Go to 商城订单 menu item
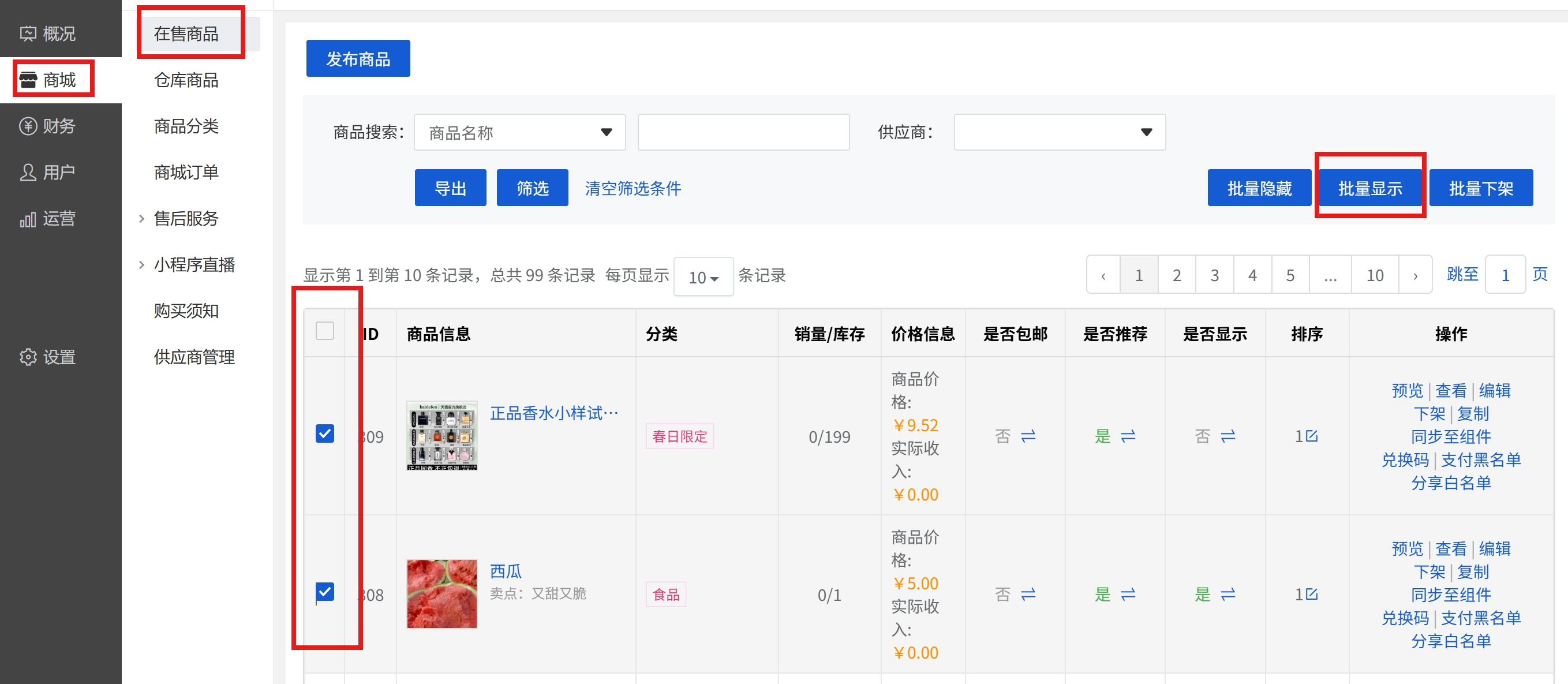The image size is (1568, 684). coord(186,172)
